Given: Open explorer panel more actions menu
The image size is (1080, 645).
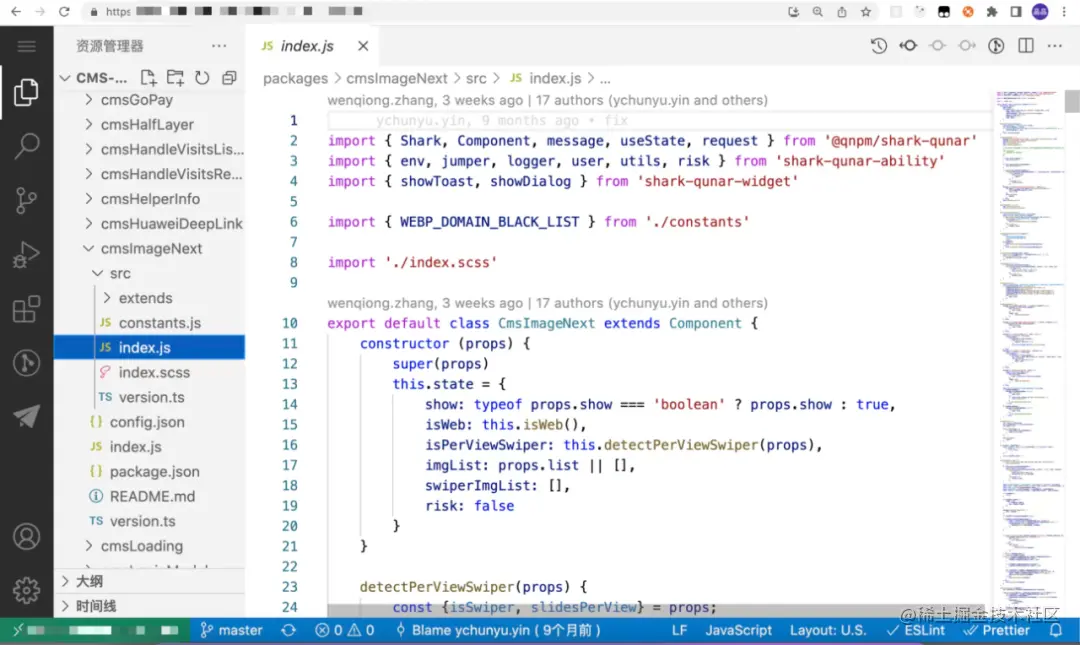Looking at the screenshot, I should coord(219,46).
